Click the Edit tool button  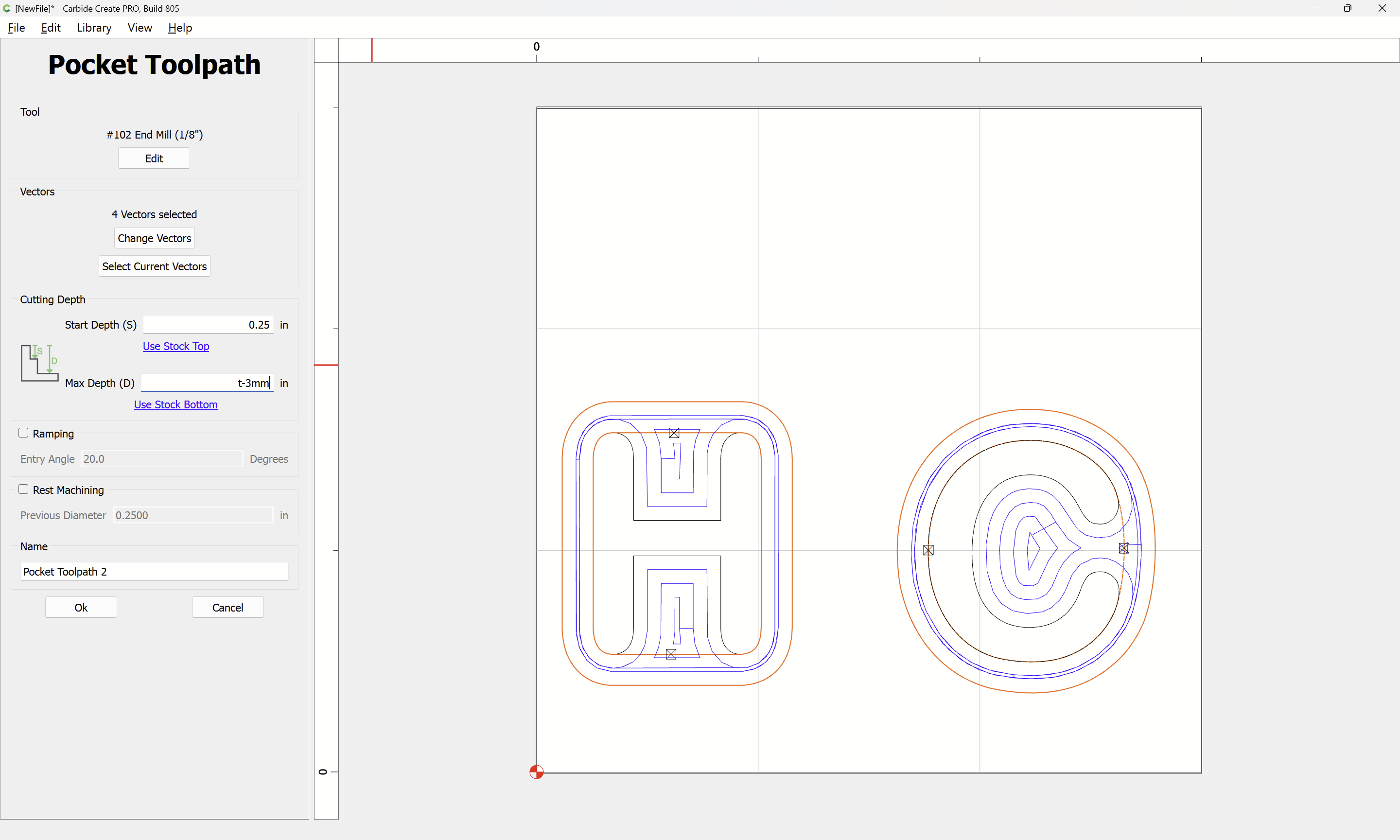click(x=154, y=158)
